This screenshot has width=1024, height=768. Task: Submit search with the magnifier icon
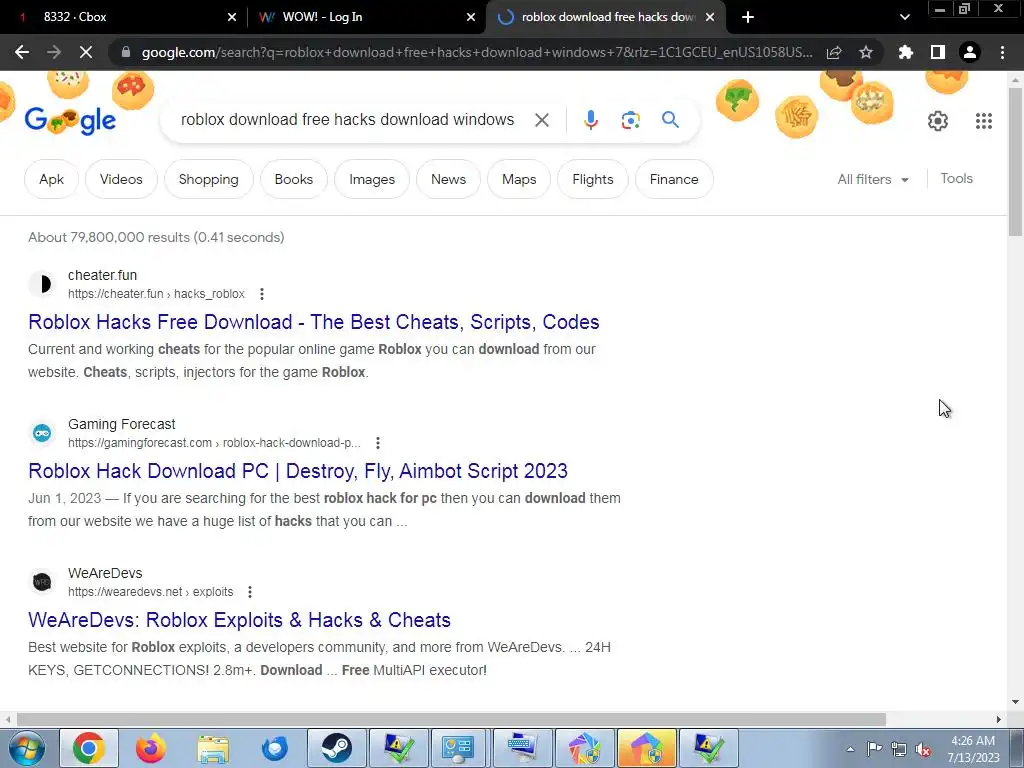coord(670,120)
